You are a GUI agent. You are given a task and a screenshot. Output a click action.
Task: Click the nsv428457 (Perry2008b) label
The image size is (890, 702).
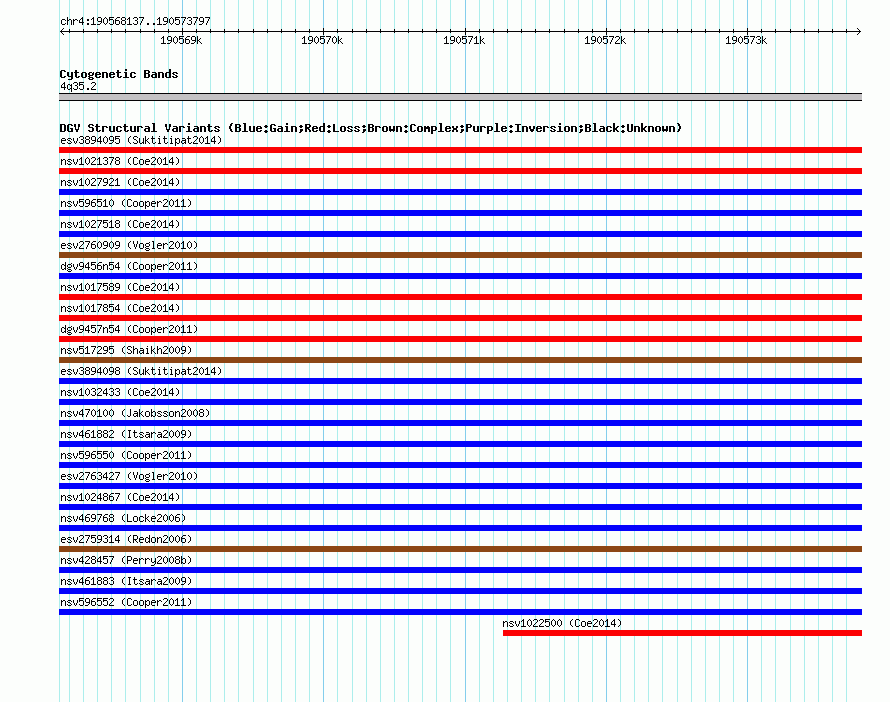[x=126, y=560]
